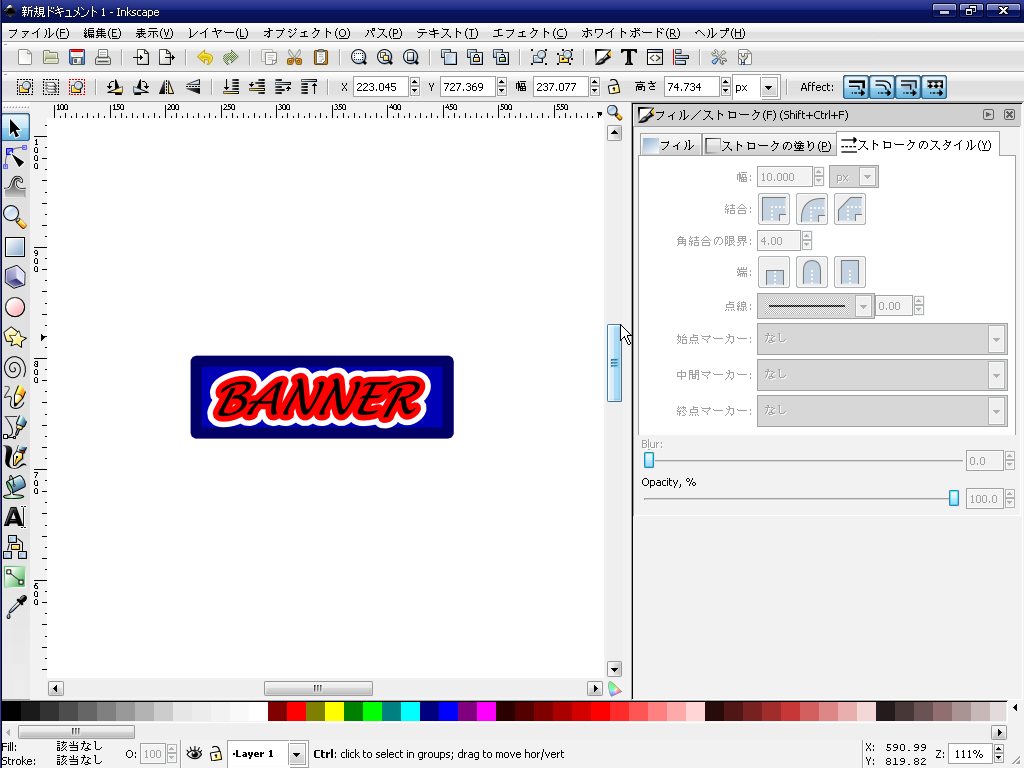Toggle first Affect option: scale stroke width
Screen dimensions: 1024x768
click(x=856, y=87)
